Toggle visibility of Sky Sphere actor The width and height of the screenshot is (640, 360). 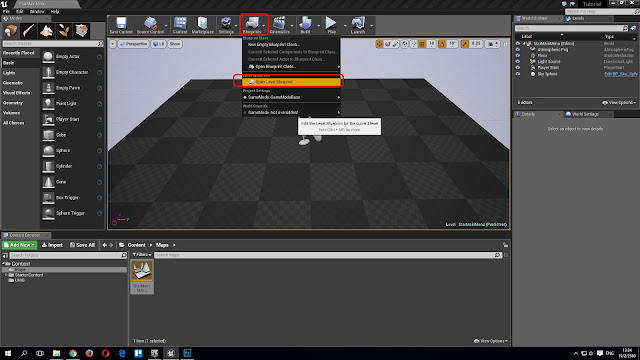click(x=518, y=74)
